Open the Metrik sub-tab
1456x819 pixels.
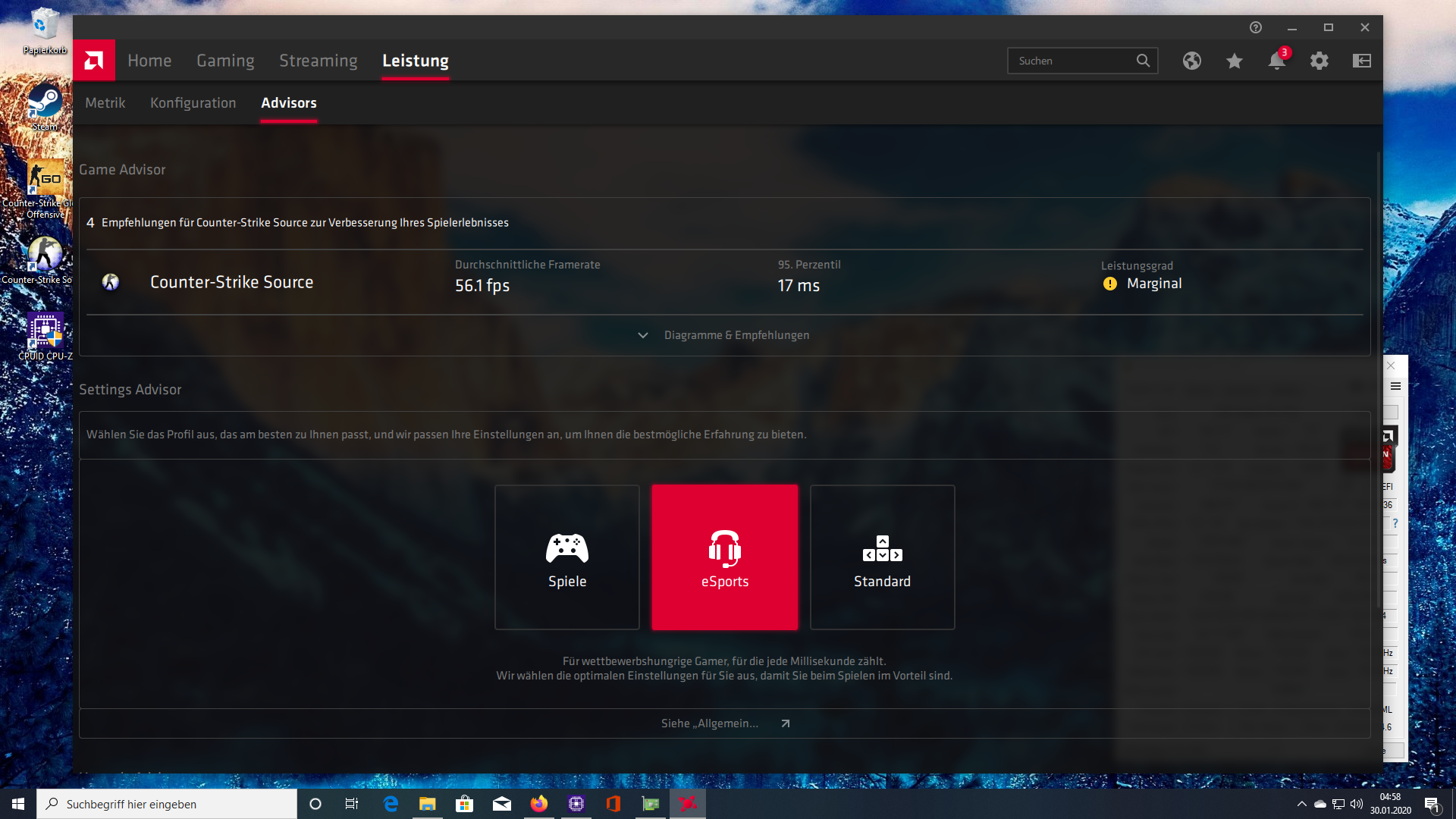click(x=105, y=103)
